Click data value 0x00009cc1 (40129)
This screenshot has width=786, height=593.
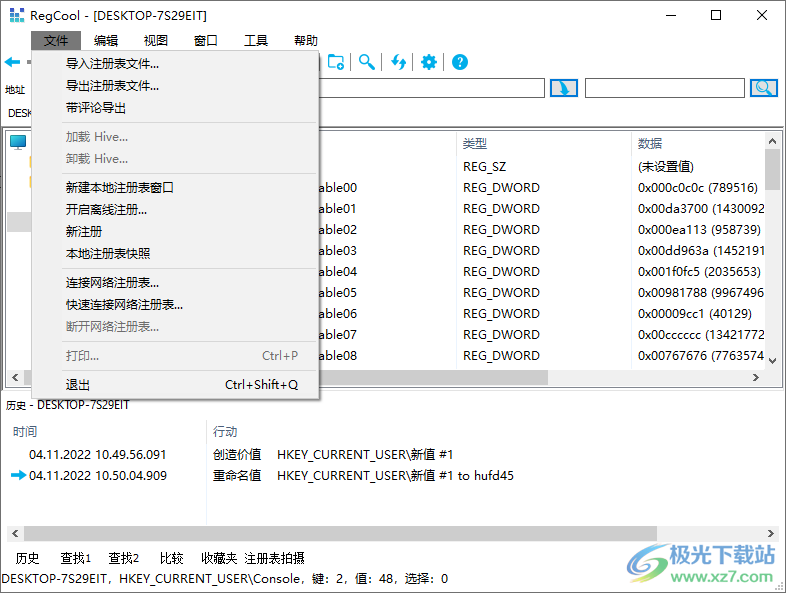[x=695, y=314]
